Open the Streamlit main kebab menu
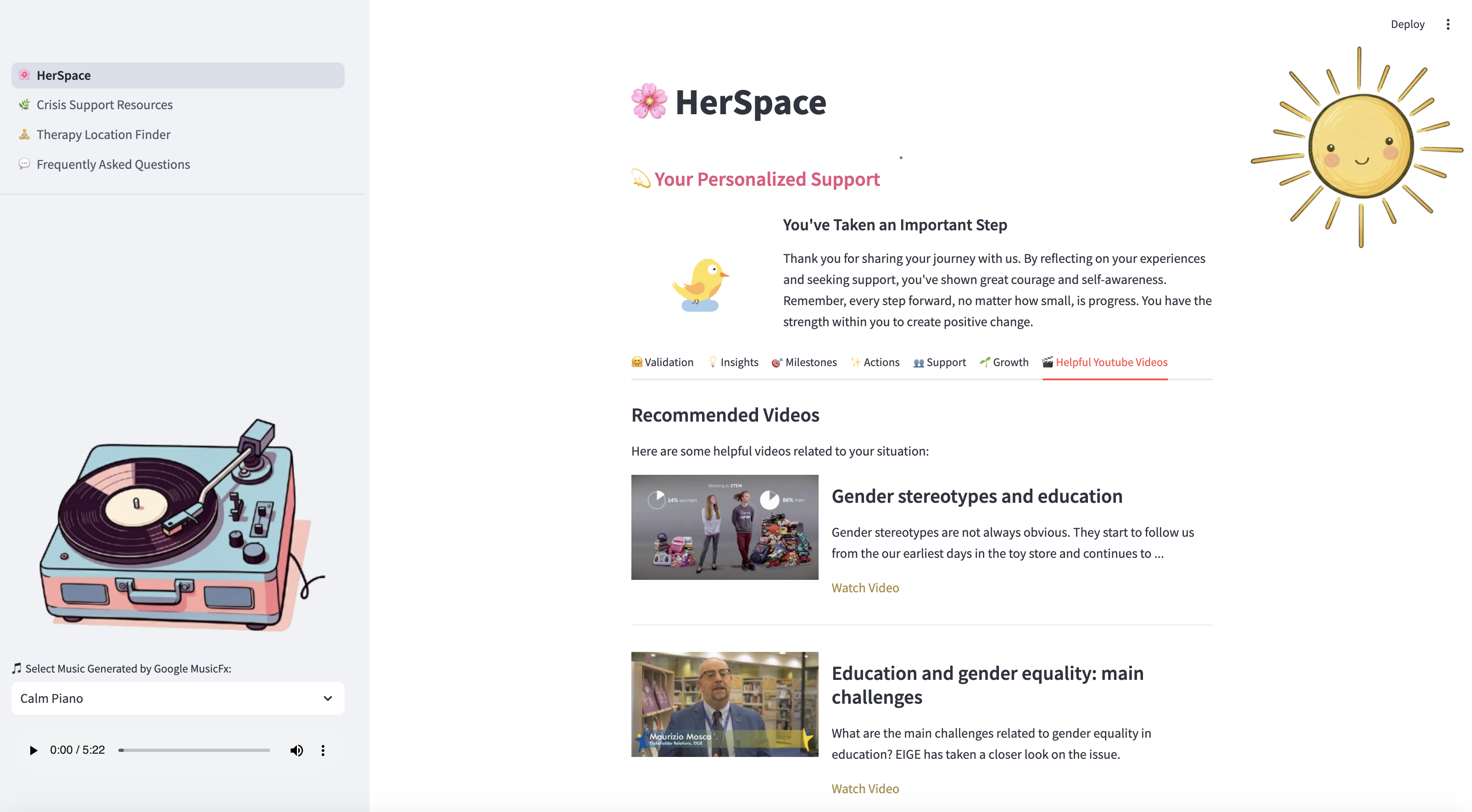The width and height of the screenshot is (1472, 812). coord(1447,24)
